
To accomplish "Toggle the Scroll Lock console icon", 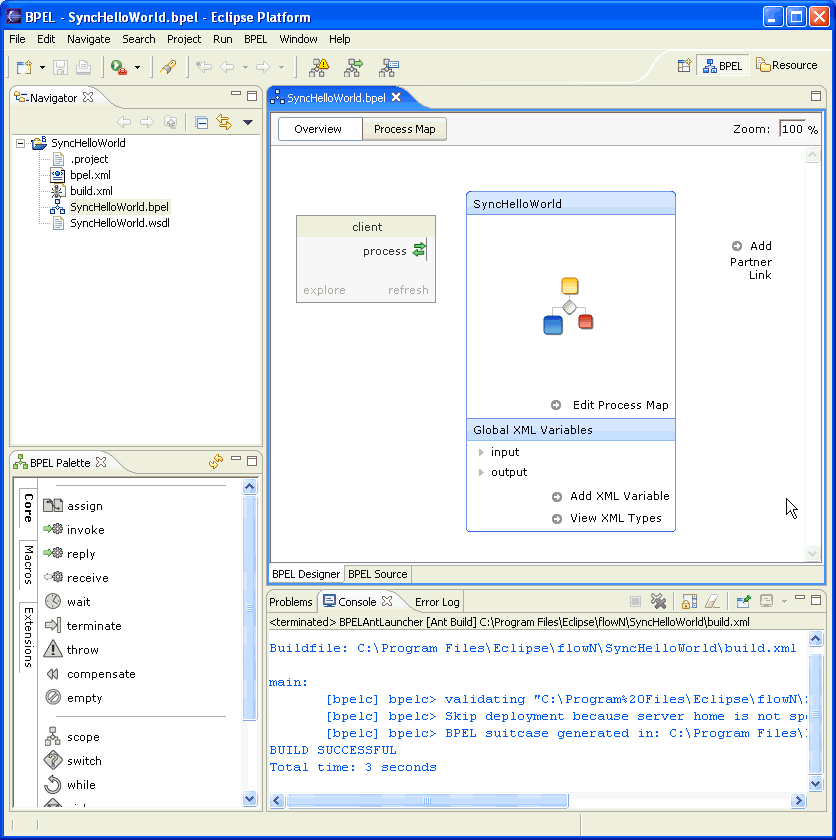I will pos(689,602).
